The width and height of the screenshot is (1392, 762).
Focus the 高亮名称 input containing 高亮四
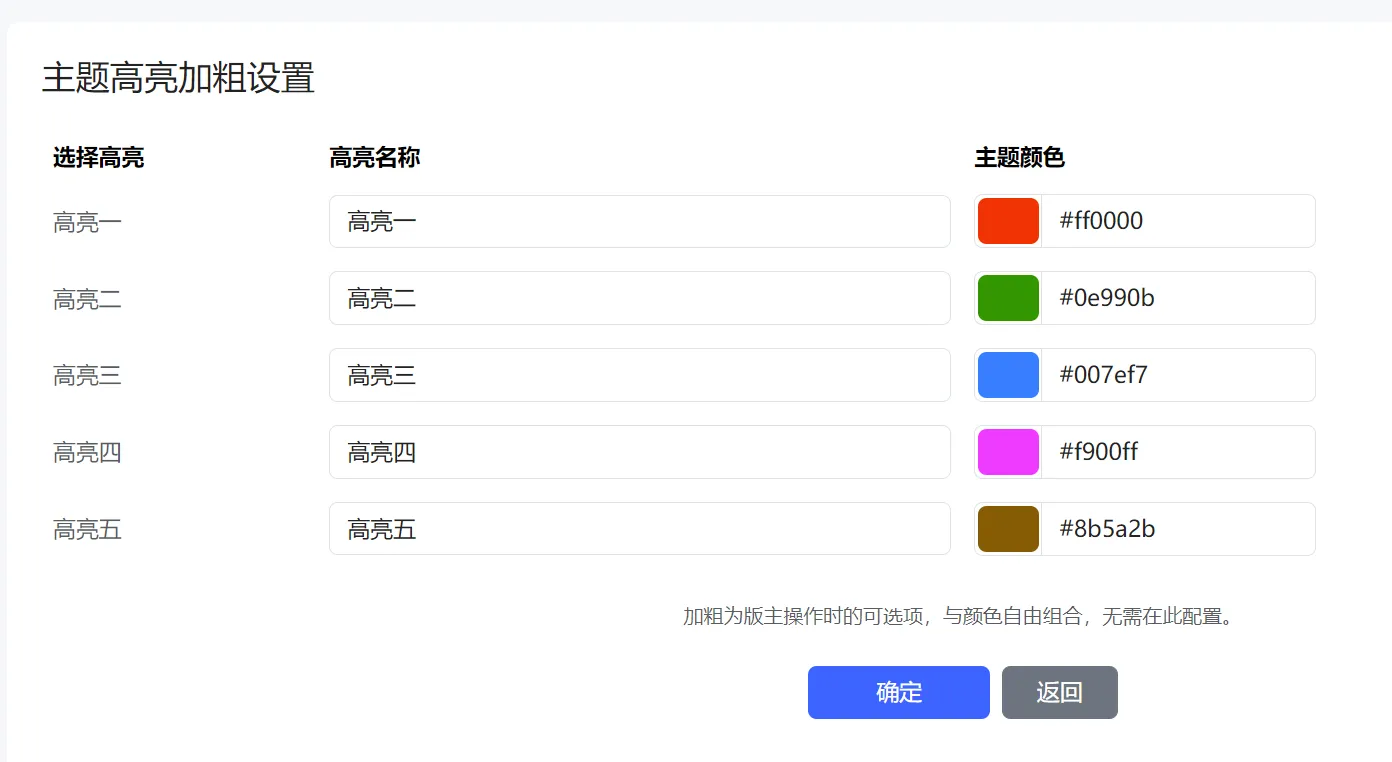[x=640, y=452]
